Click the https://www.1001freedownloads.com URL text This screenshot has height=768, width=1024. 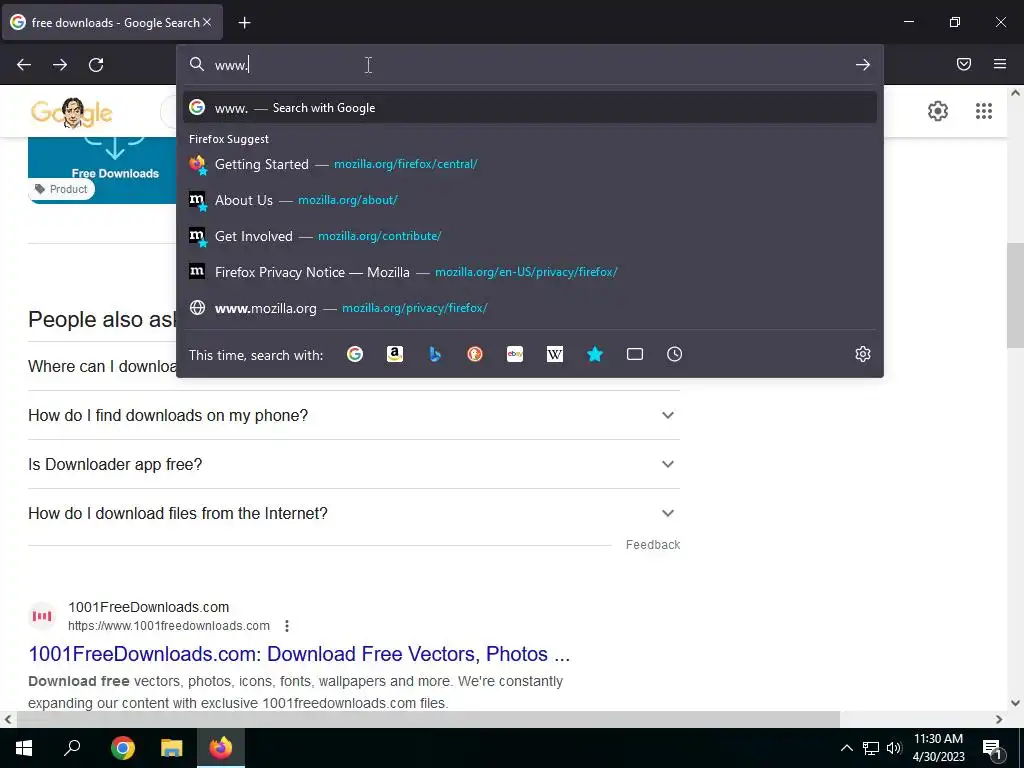168,626
